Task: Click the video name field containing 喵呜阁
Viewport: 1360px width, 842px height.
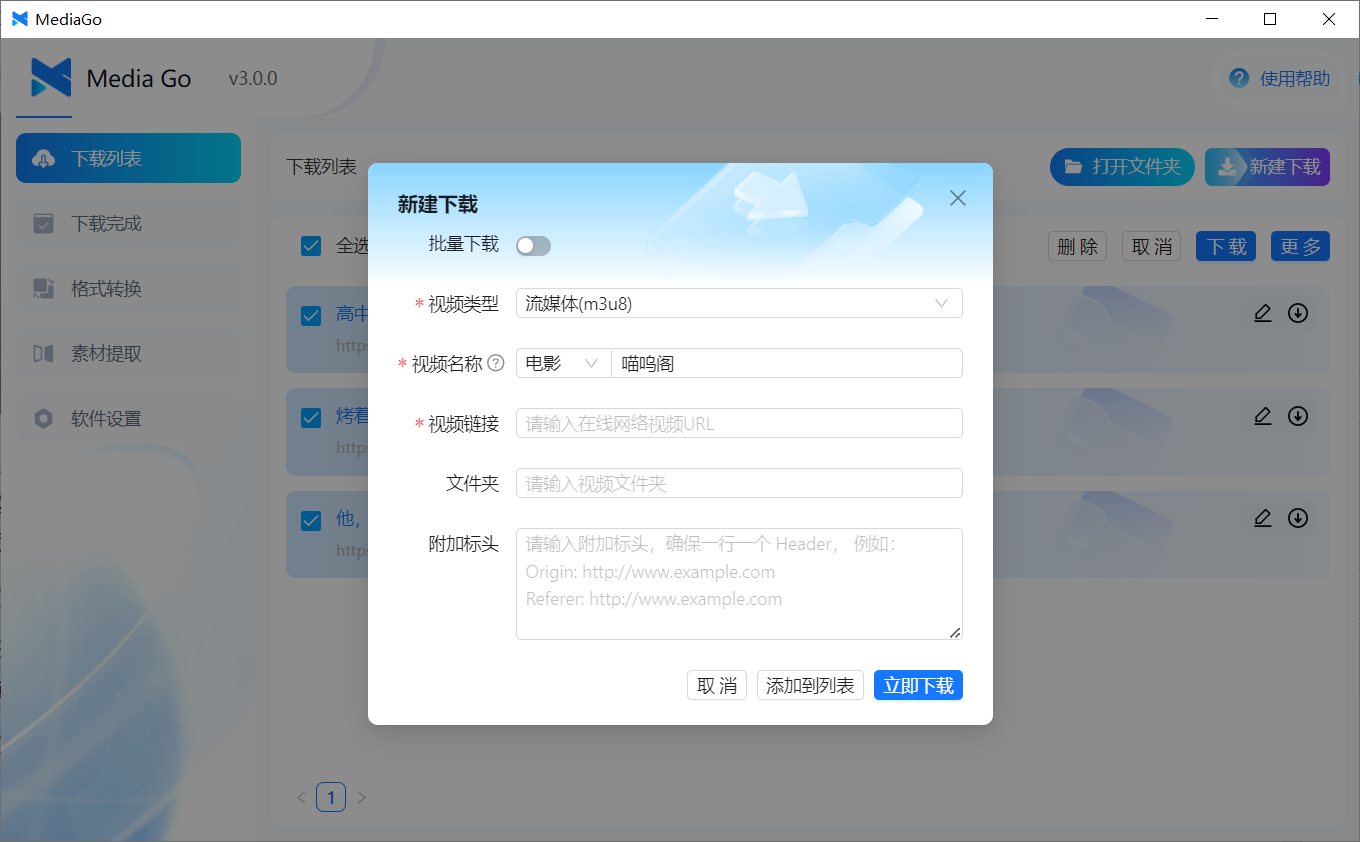Action: (x=787, y=363)
